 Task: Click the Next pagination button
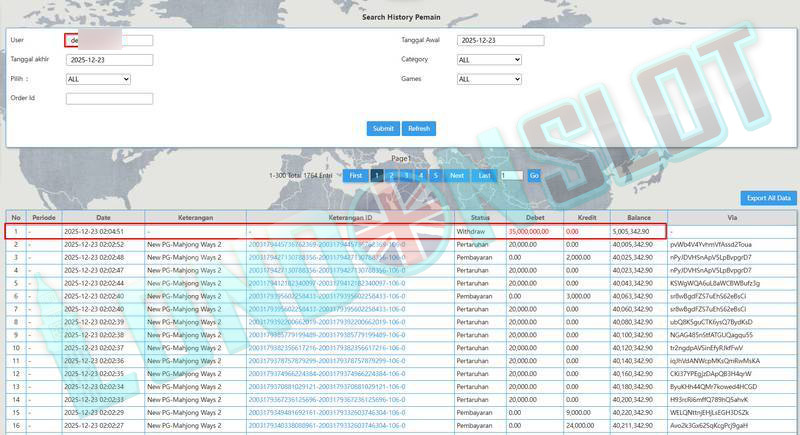point(457,175)
